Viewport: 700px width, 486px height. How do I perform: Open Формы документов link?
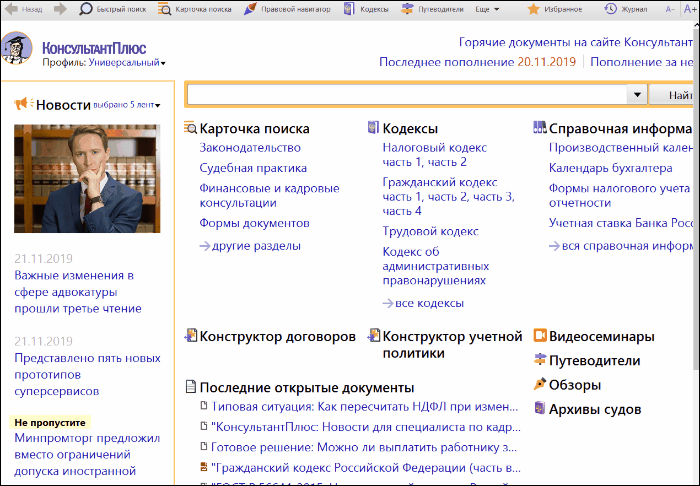click(x=254, y=223)
